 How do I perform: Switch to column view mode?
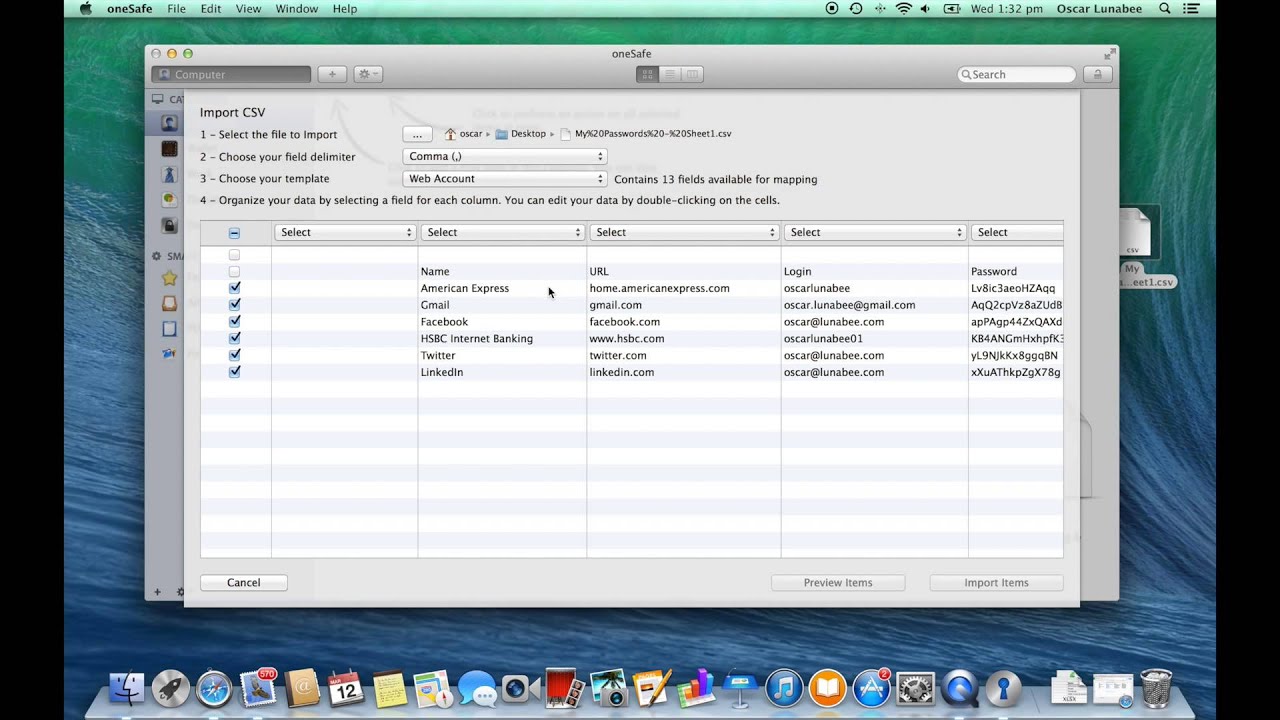(x=692, y=74)
